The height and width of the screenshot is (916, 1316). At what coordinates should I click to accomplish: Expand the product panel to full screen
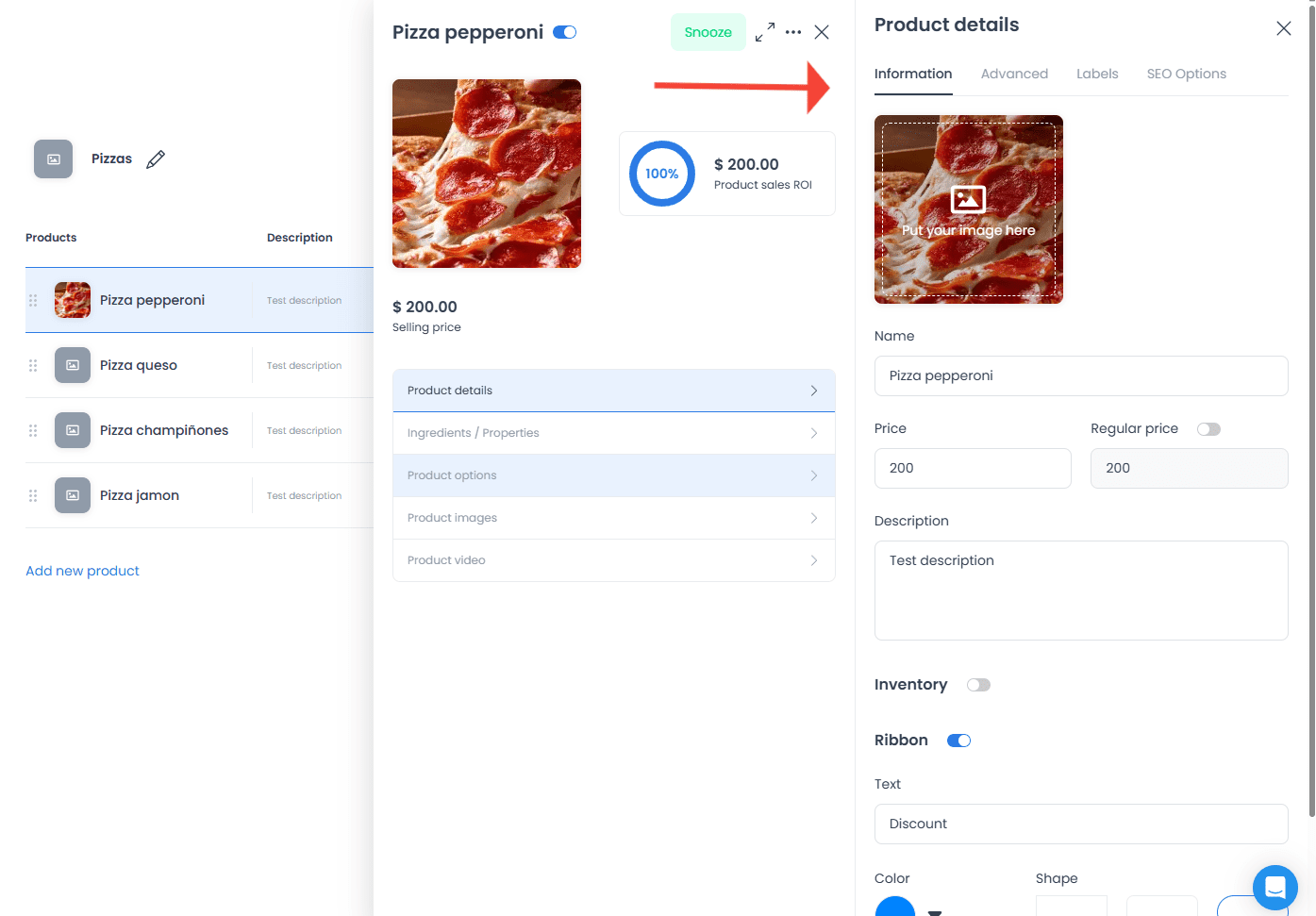(x=765, y=32)
